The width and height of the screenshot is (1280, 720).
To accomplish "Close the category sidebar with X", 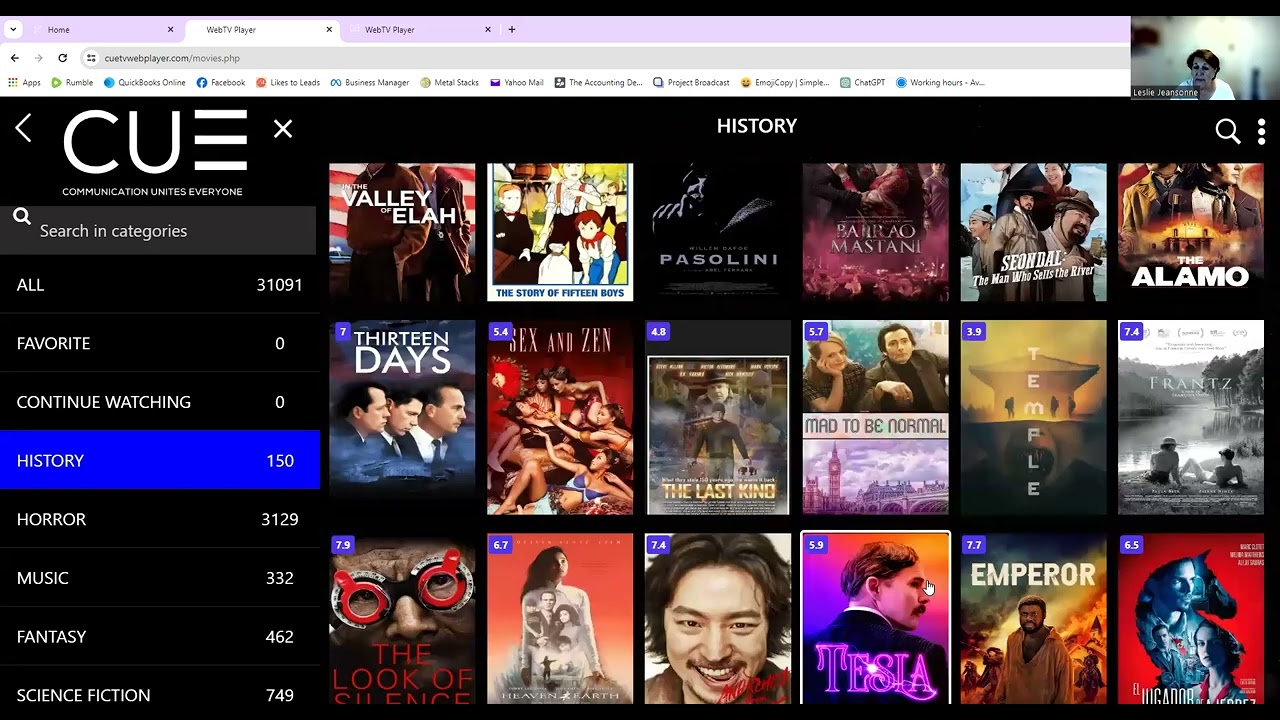I will [283, 128].
